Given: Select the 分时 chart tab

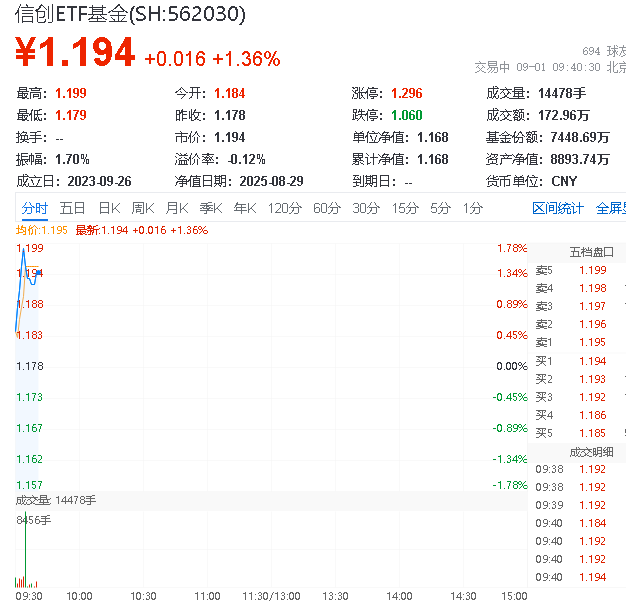Looking at the screenshot, I should [34, 208].
